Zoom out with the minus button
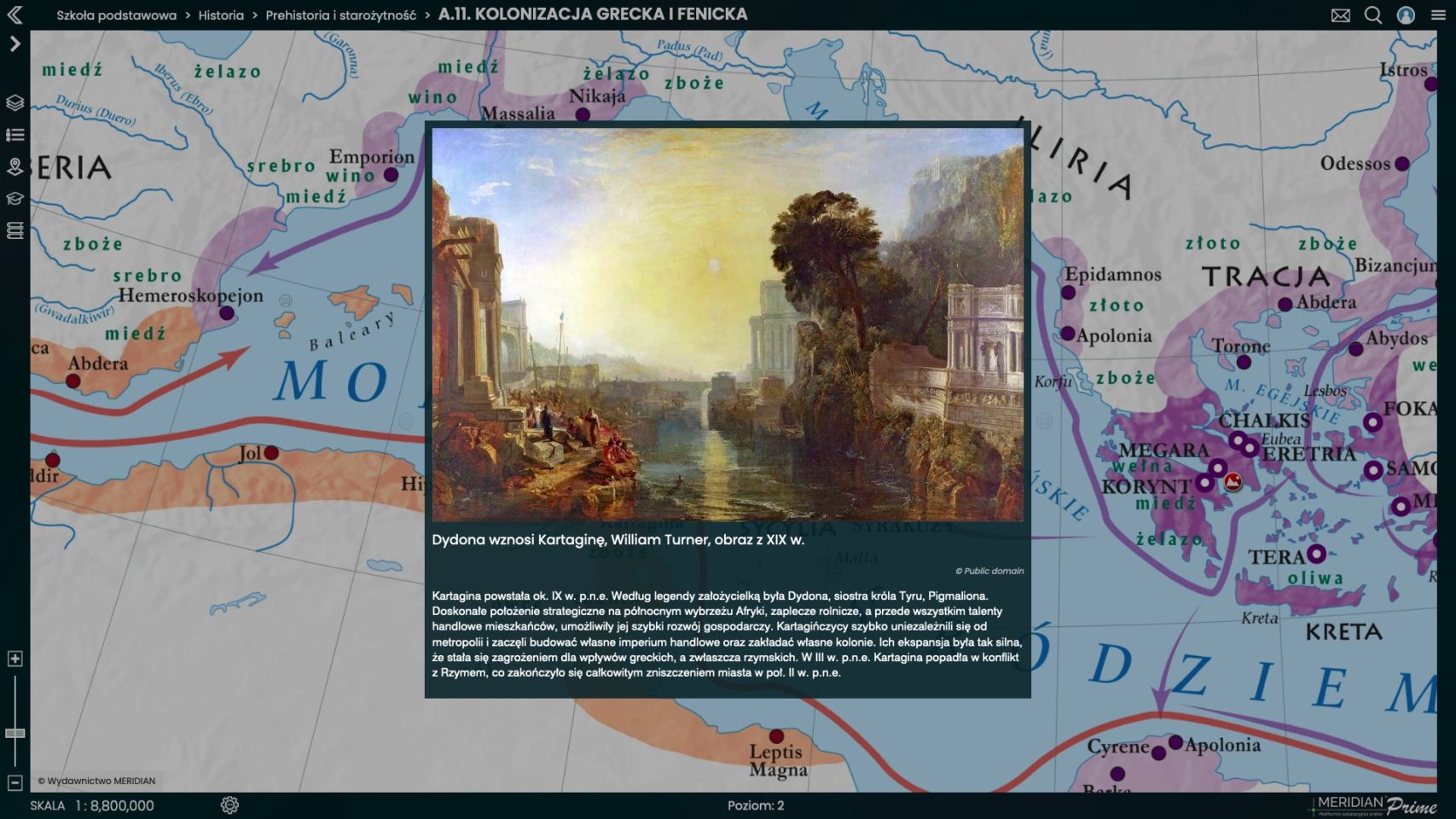Image resolution: width=1456 pixels, height=819 pixels. [x=15, y=781]
